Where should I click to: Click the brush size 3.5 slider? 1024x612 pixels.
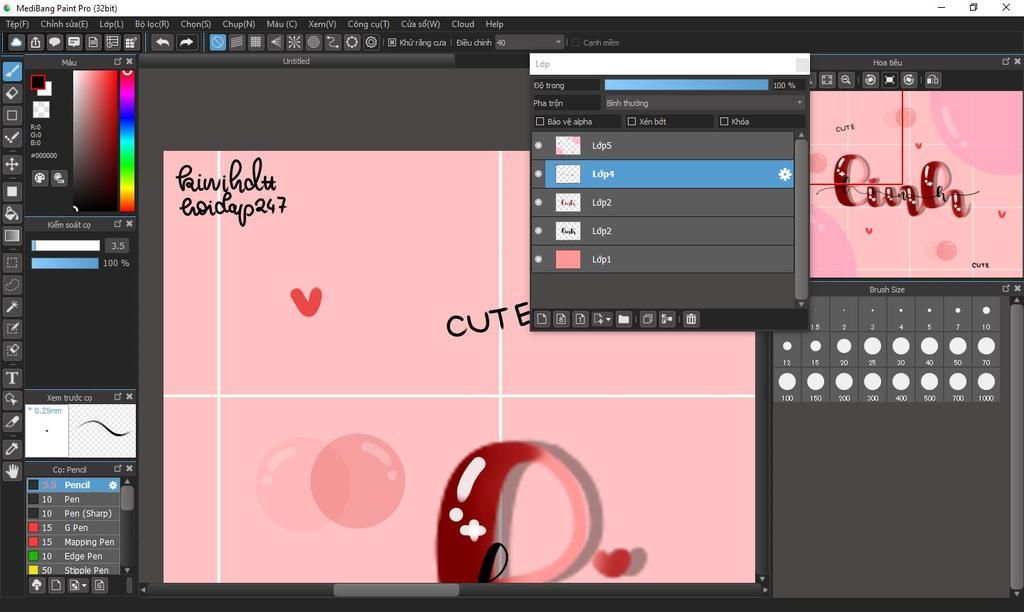(x=66, y=246)
